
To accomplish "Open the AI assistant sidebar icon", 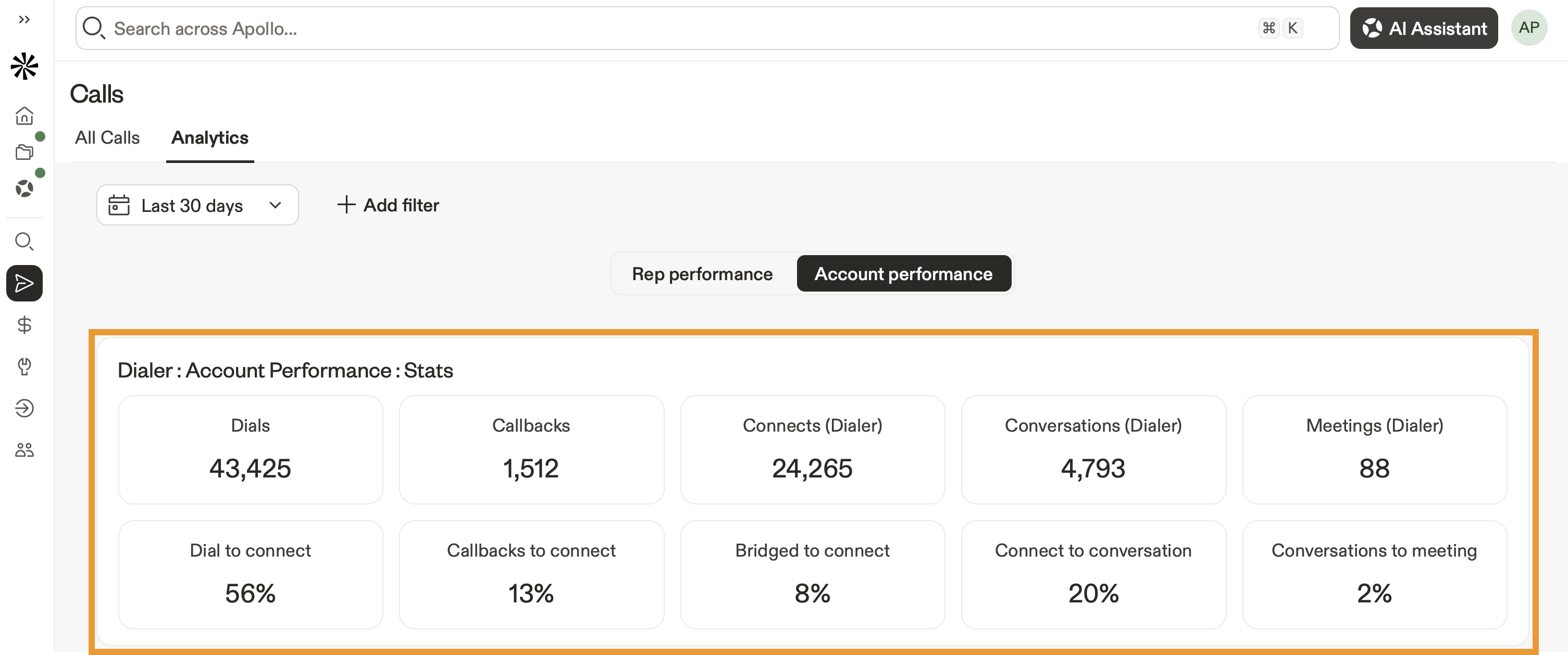I will 24,188.
